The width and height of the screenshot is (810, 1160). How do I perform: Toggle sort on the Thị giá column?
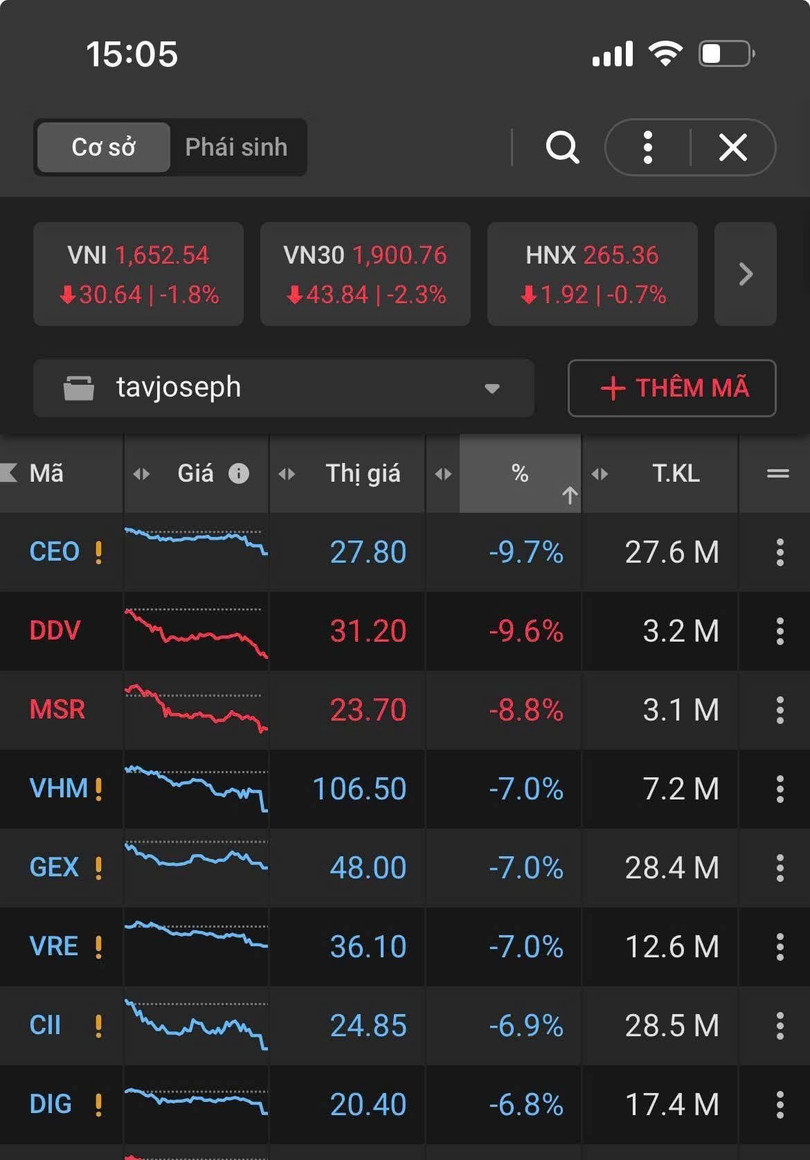(x=362, y=474)
